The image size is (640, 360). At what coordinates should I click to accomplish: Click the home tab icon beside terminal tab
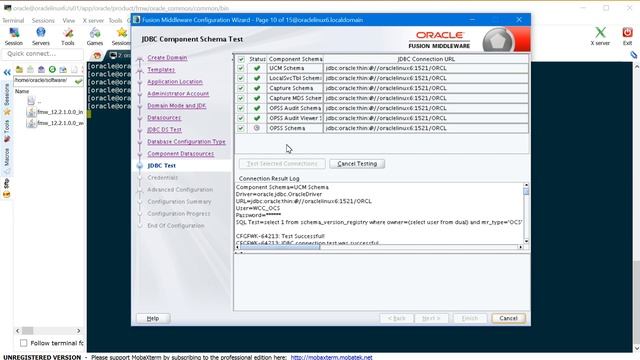coord(97,56)
